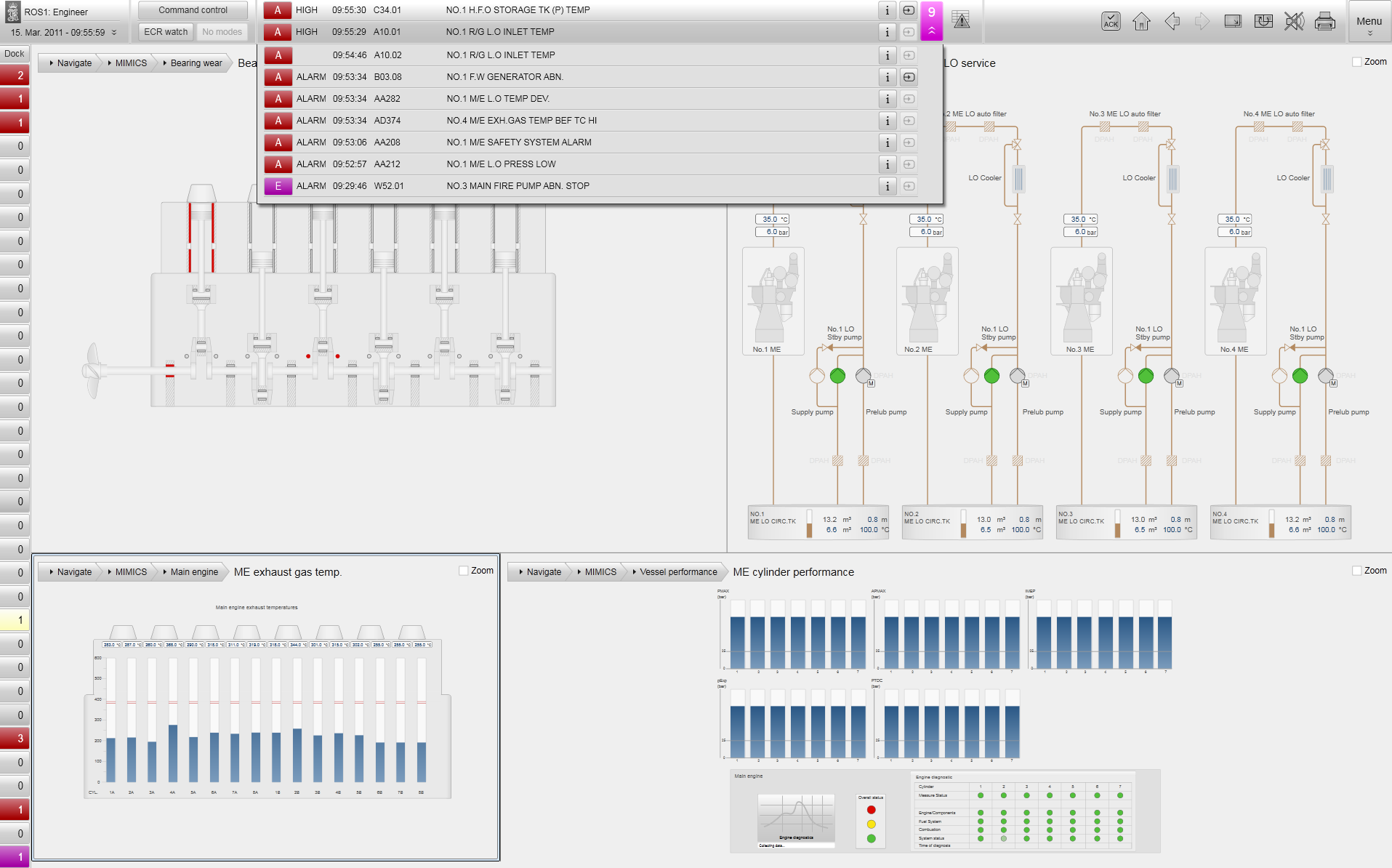The height and width of the screenshot is (868, 1392).
Task: Show info for NO.1 F.W GENERATOR ABN. alarm
Action: [x=887, y=77]
